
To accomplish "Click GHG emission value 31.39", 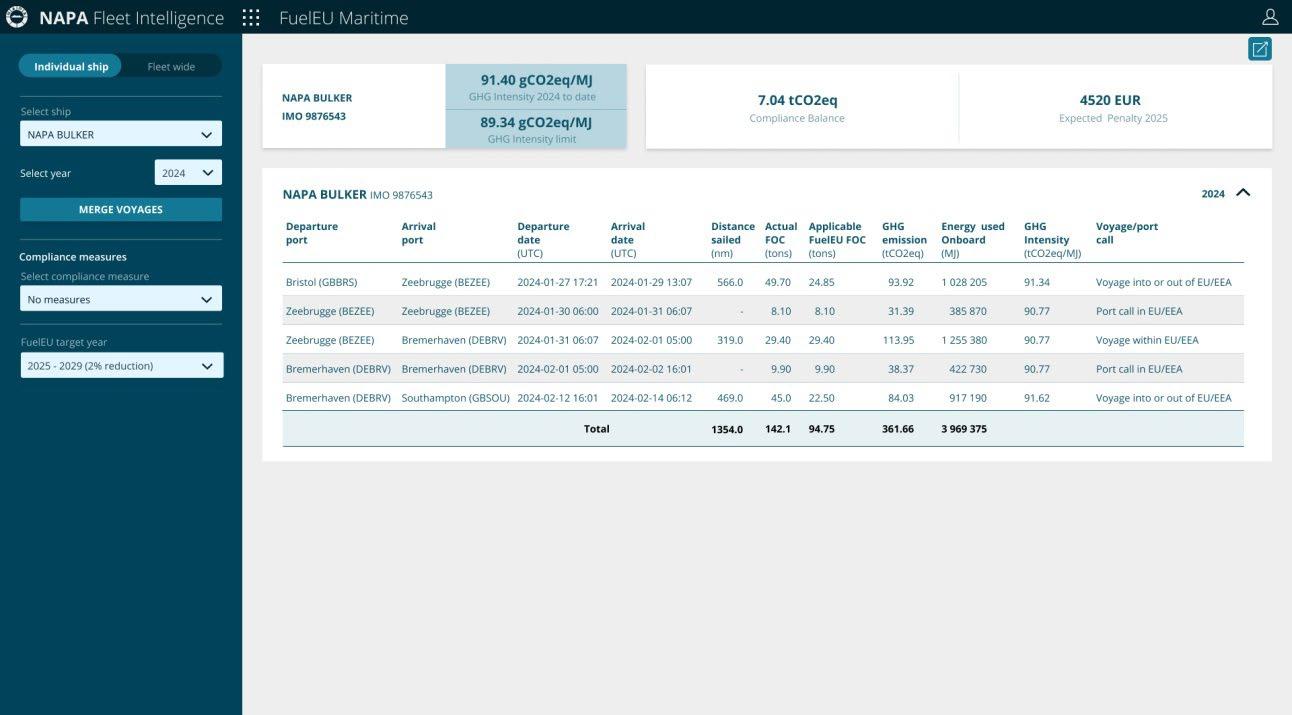I will pyautogui.click(x=900, y=311).
